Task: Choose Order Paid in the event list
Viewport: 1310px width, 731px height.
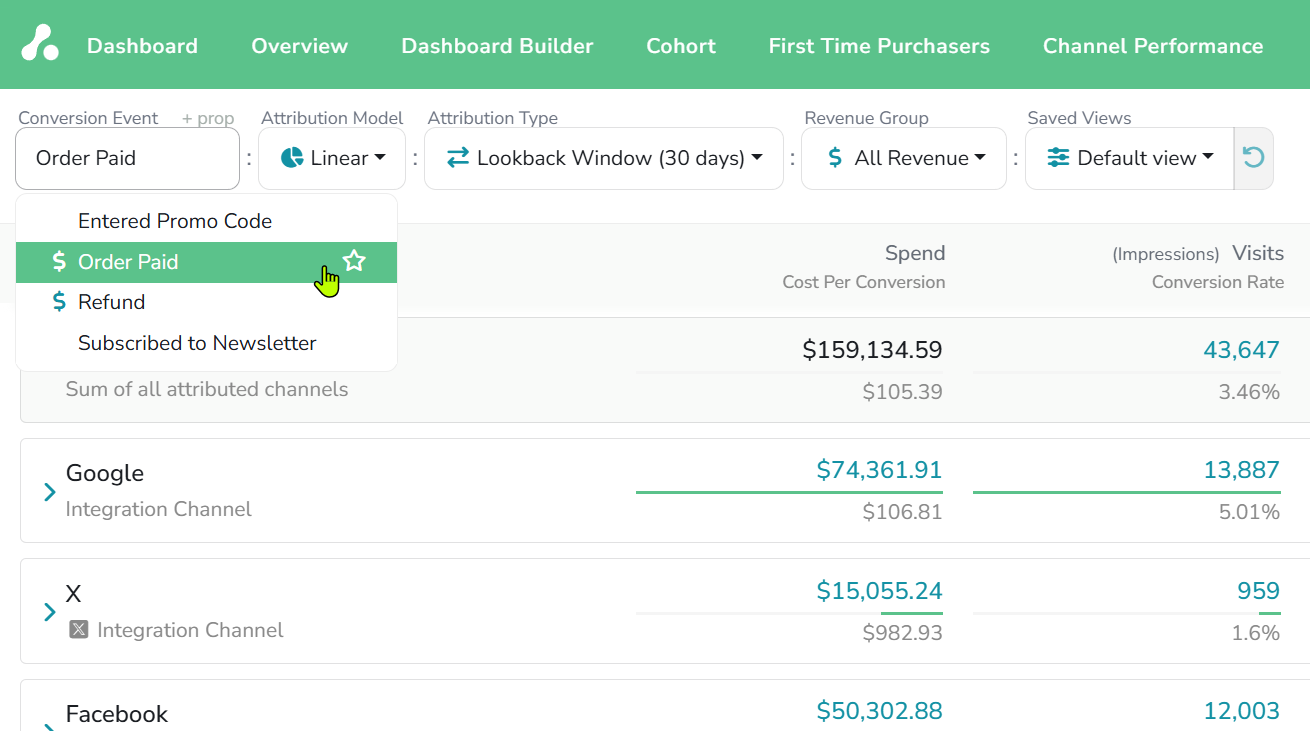Action: [207, 262]
